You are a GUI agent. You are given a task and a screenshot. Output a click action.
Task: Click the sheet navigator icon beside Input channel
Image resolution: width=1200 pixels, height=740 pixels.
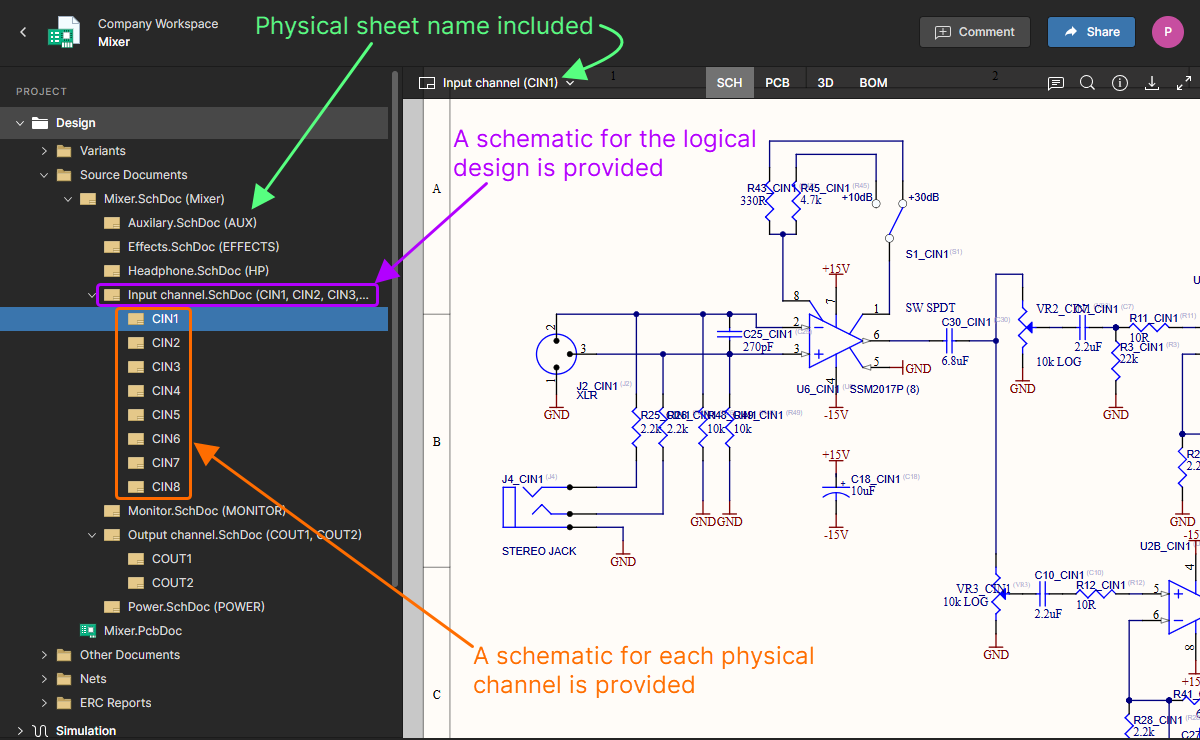point(426,84)
